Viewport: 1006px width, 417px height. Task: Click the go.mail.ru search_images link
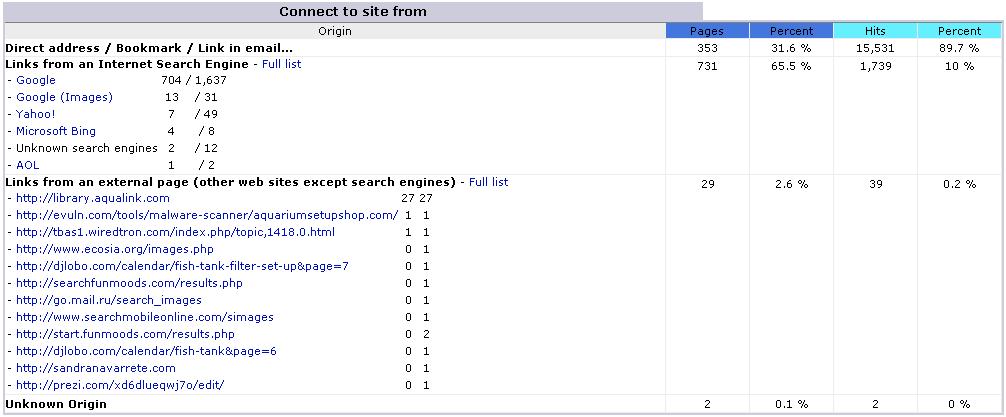coord(109,300)
